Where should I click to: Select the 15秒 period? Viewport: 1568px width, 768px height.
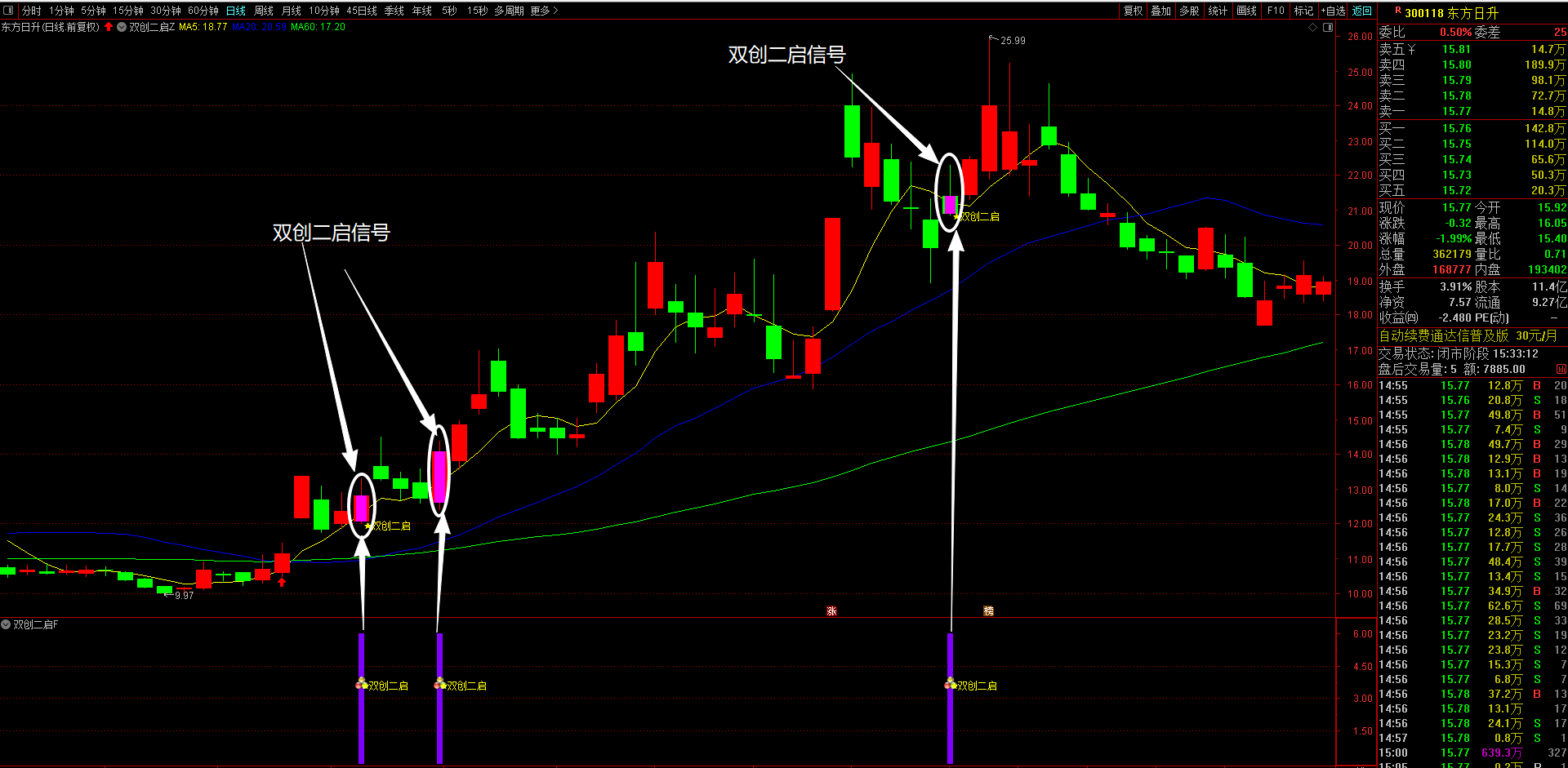point(478,11)
